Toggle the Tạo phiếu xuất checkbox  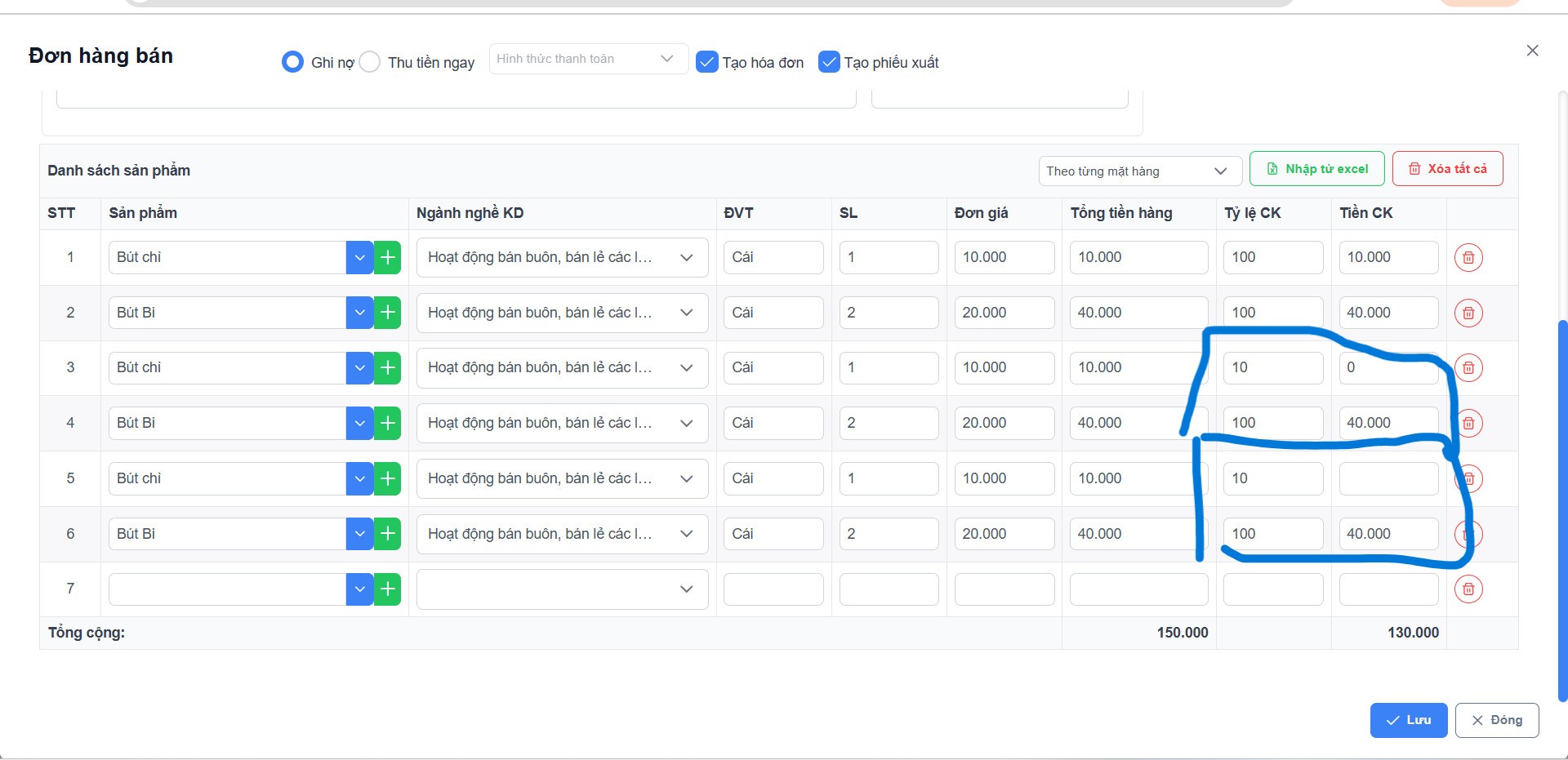point(829,62)
